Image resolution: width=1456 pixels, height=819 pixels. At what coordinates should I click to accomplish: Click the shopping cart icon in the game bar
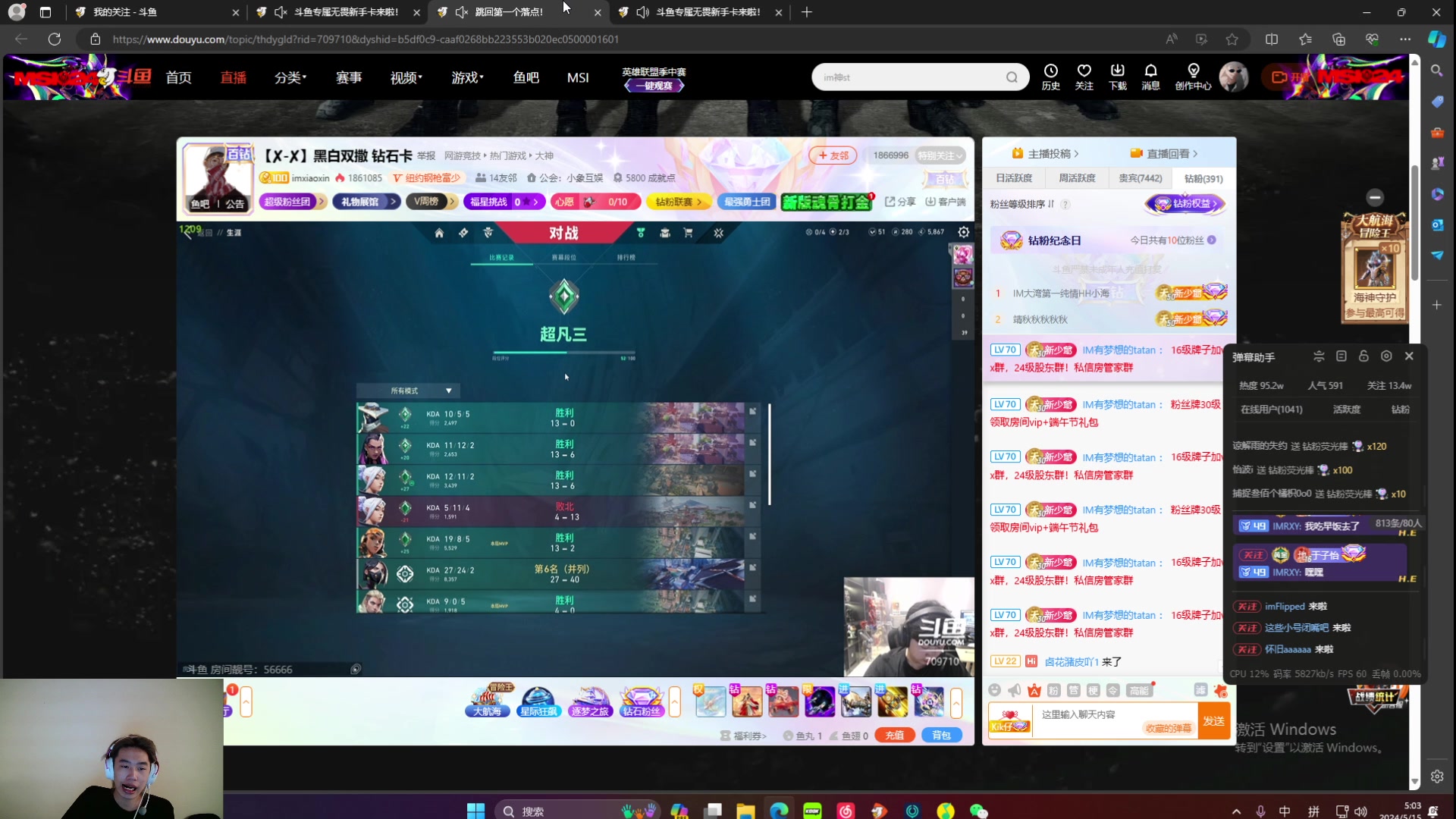click(688, 233)
